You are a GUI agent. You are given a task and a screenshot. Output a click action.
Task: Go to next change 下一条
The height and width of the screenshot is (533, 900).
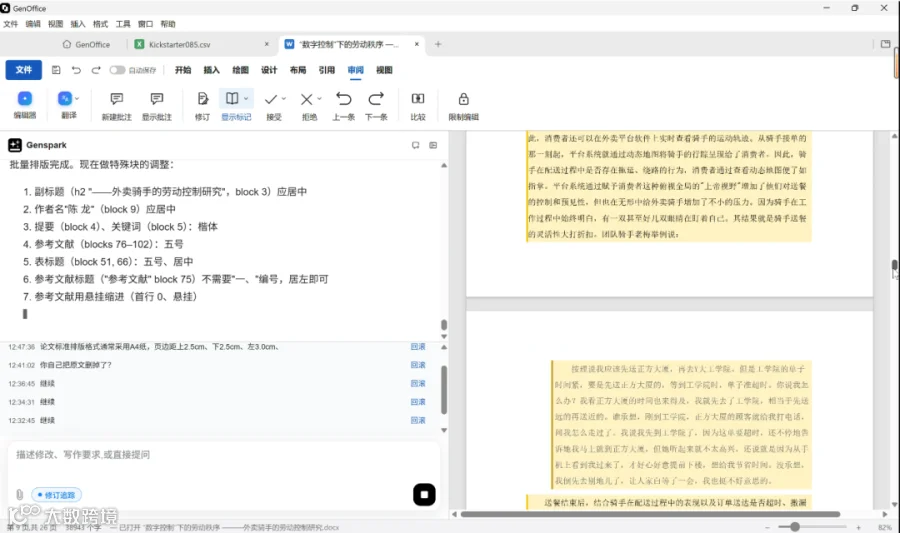click(376, 106)
